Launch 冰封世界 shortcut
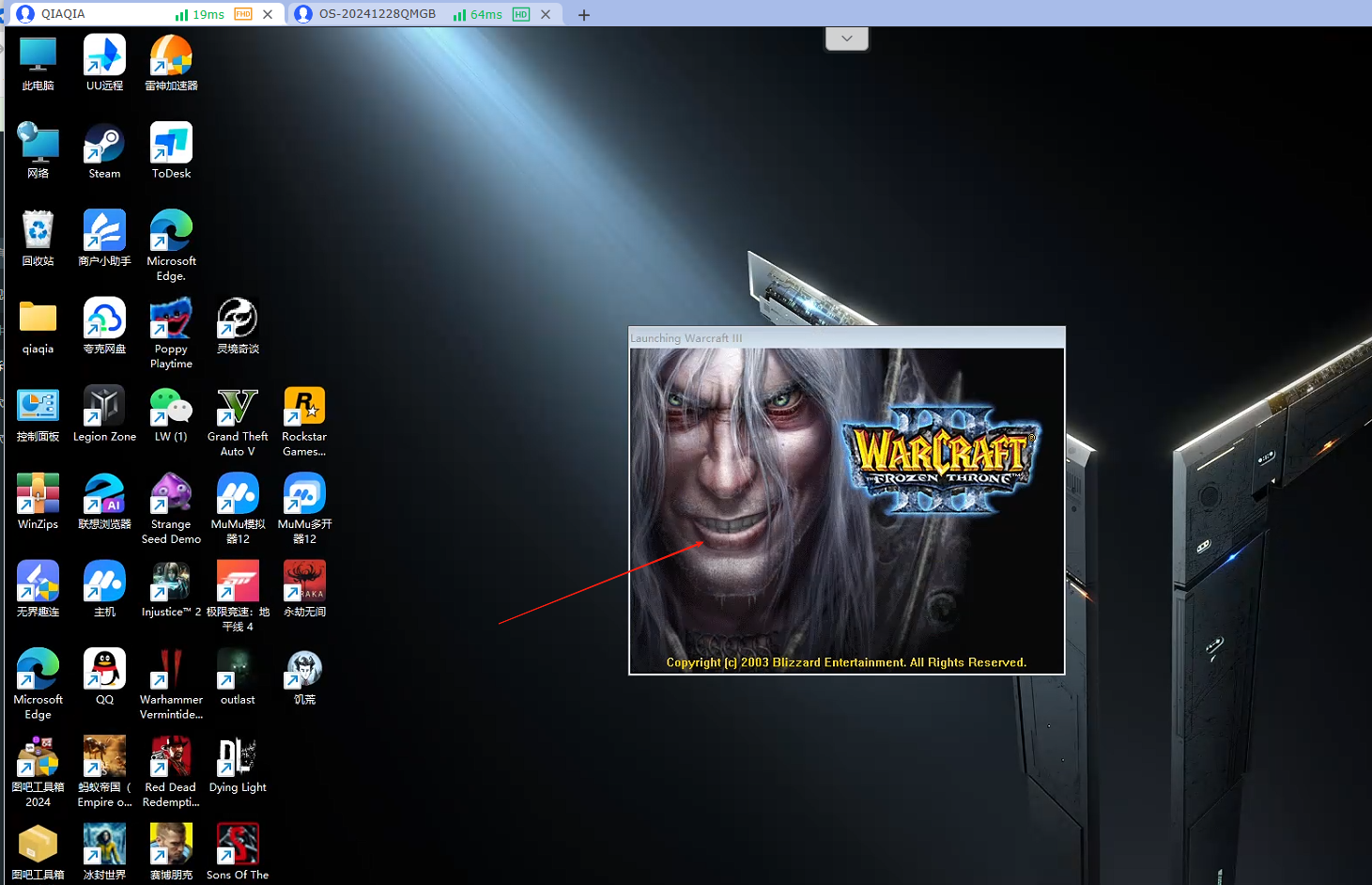 (x=104, y=851)
